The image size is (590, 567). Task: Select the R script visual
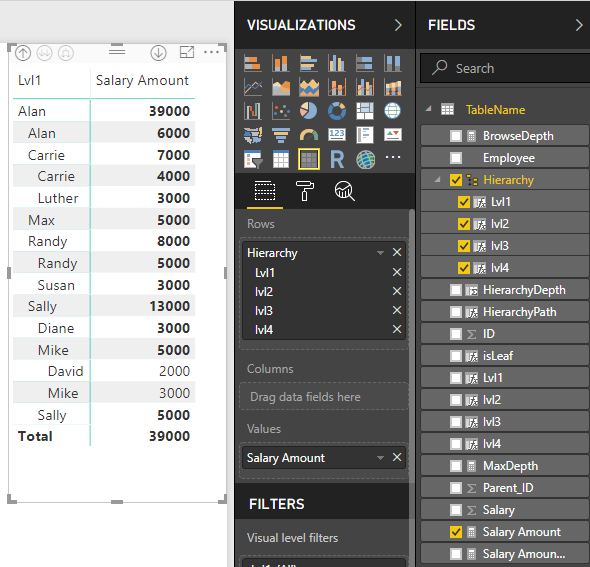pyautogui.click(x=337, y=159)
